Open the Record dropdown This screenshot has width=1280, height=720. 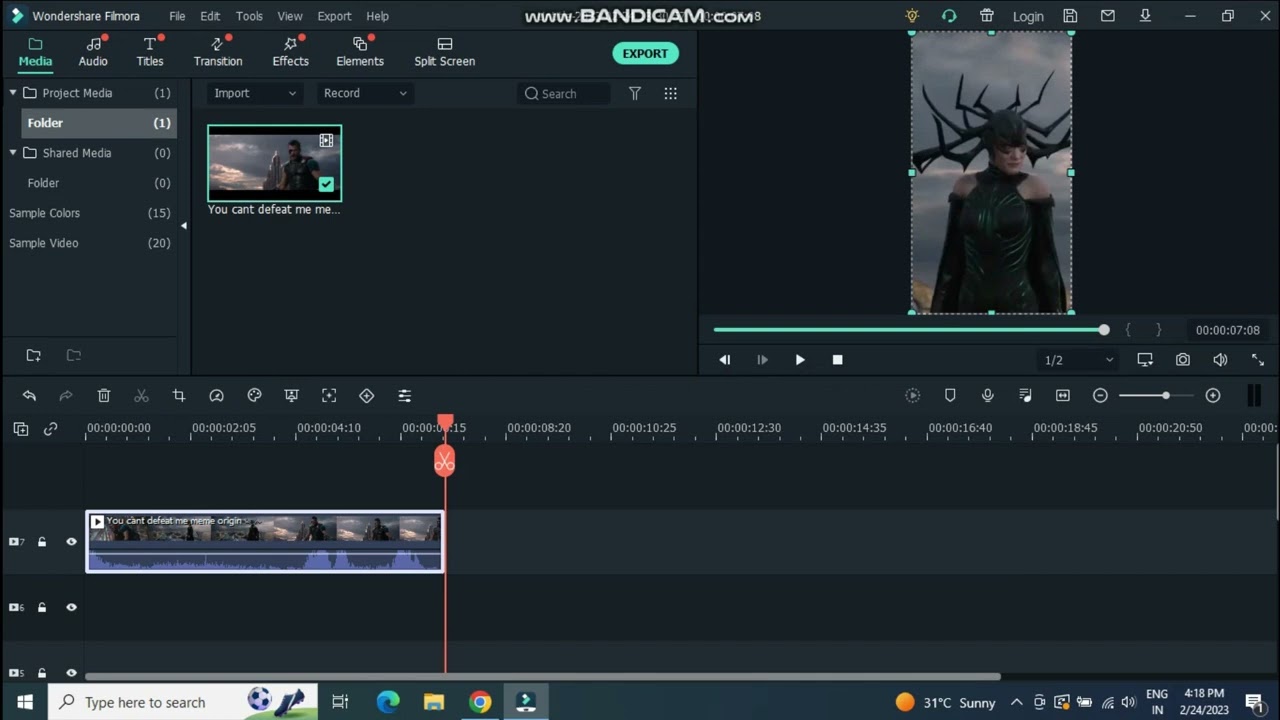point(364,93)
